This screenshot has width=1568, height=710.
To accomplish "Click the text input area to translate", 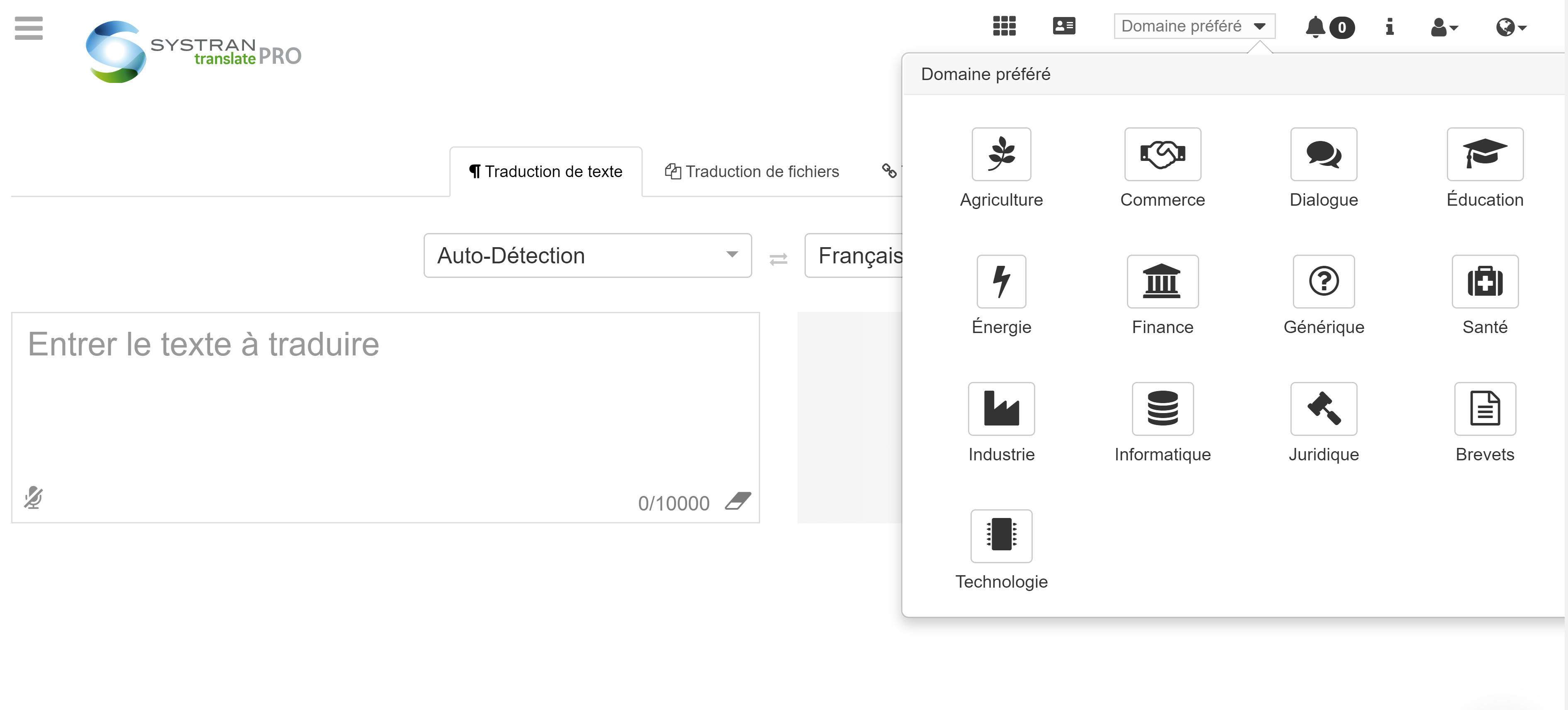I will coord(385,401).
